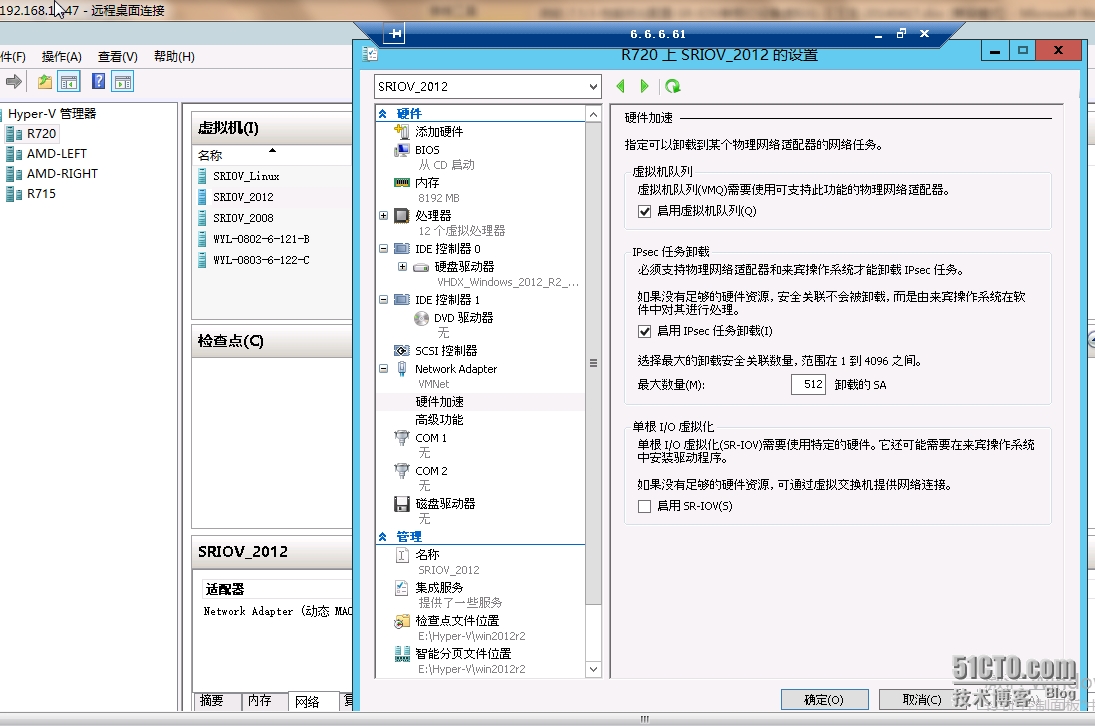Click the IDE 控制器 1 icon

tap(402, 299)
